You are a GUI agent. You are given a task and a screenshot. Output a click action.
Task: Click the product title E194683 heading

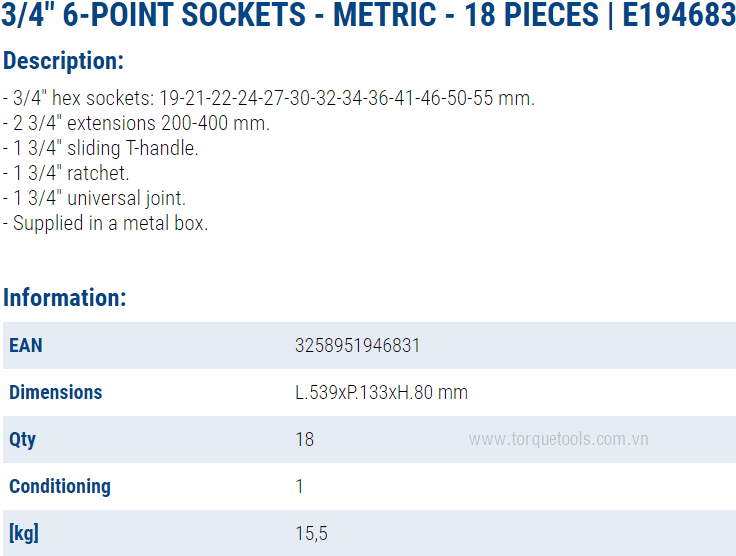coord(368,15)
